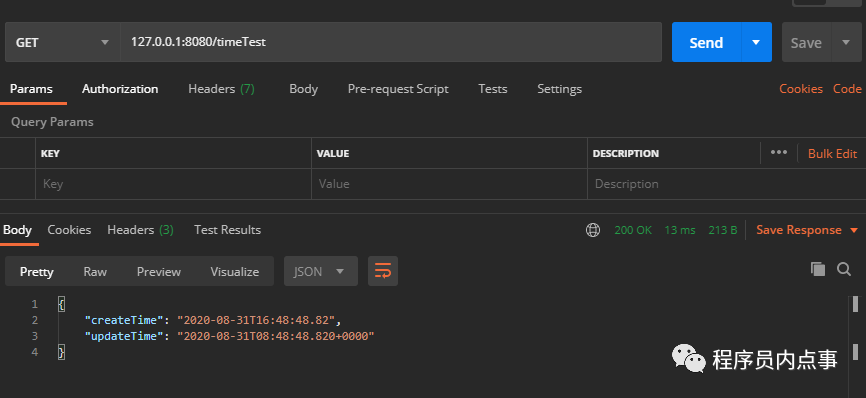Image resolution: width=866 pixels, height=398 pixels.
Task: Click the wrap lines icon
Action: pyautogui.click(x=383, y=271)
